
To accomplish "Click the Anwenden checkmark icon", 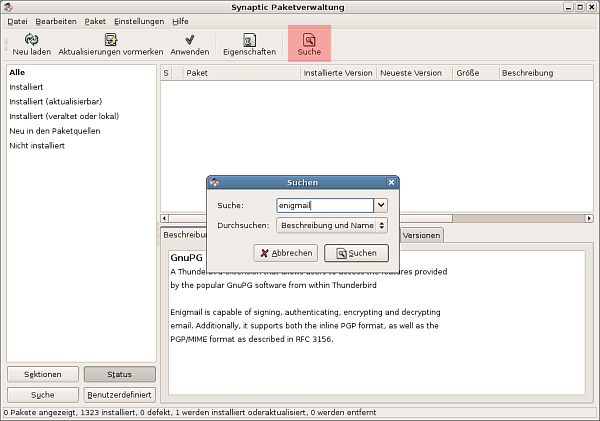I will (x=189, y=39).
